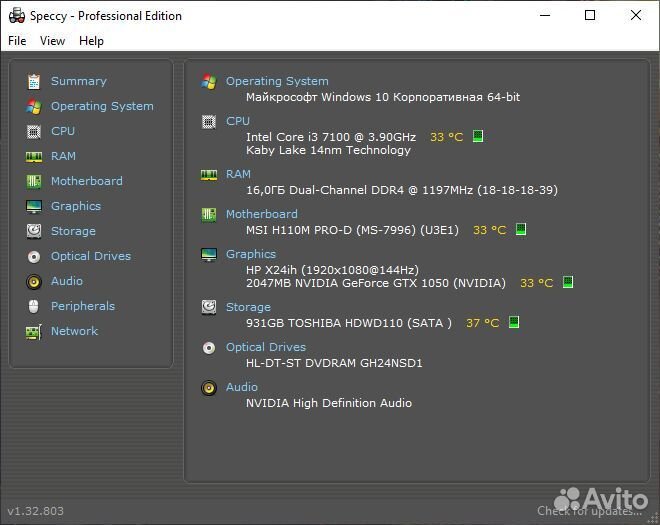Click the Storage heading link in main panel
The height and width of the screenshot is (525, 660).
pos(248,307)
